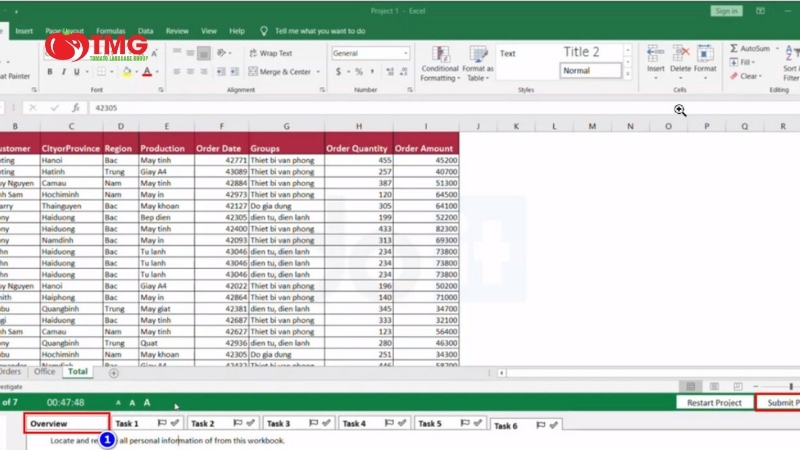
Task: Click Restart Project
Action: [x=714, y=403]
